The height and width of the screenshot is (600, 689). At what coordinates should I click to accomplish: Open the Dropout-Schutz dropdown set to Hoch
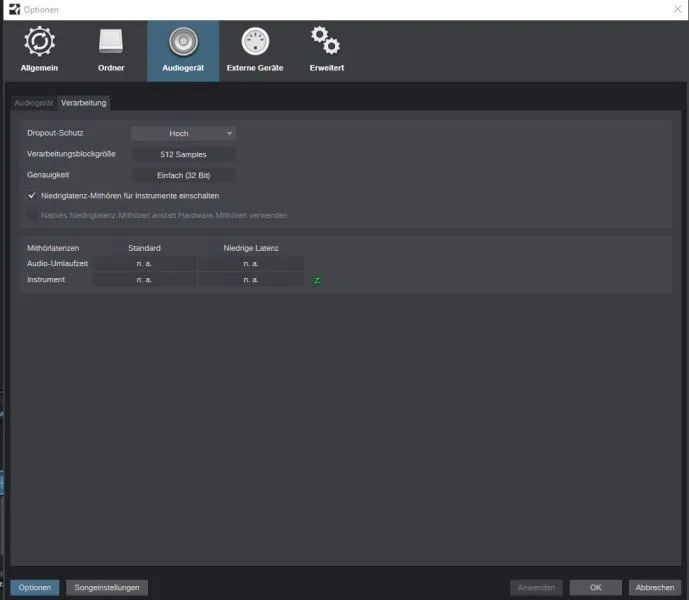183,133
